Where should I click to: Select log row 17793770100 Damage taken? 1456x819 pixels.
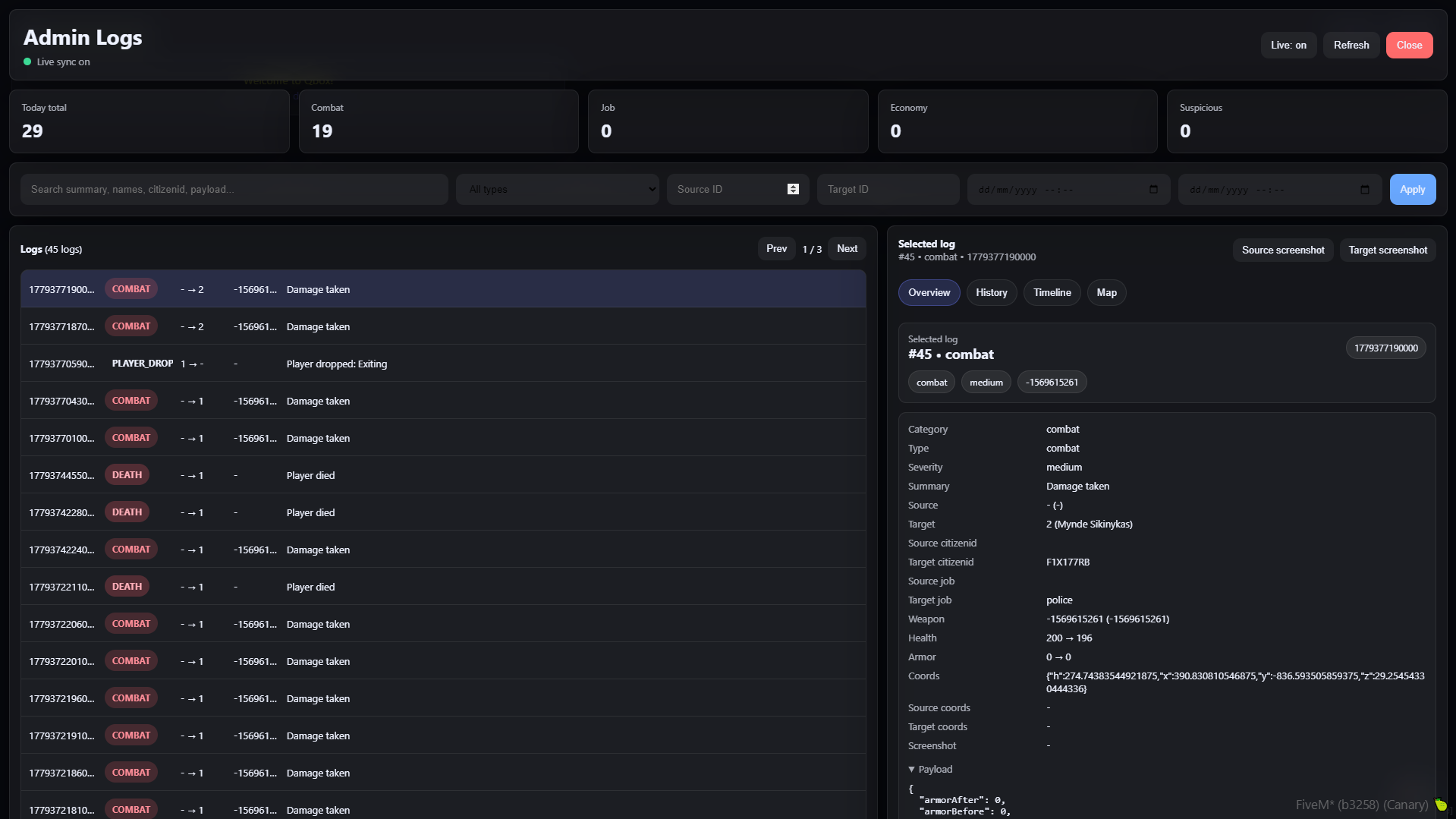pyautogui.click(x=443, y=437)
